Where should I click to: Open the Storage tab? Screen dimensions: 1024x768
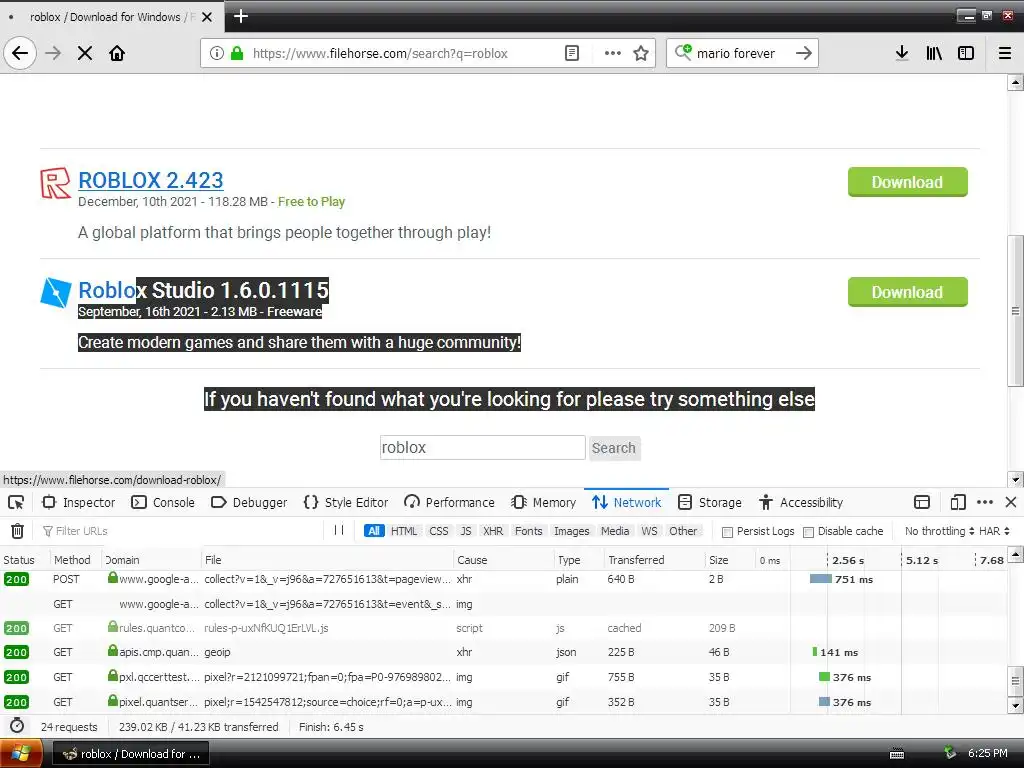(710, 502)
